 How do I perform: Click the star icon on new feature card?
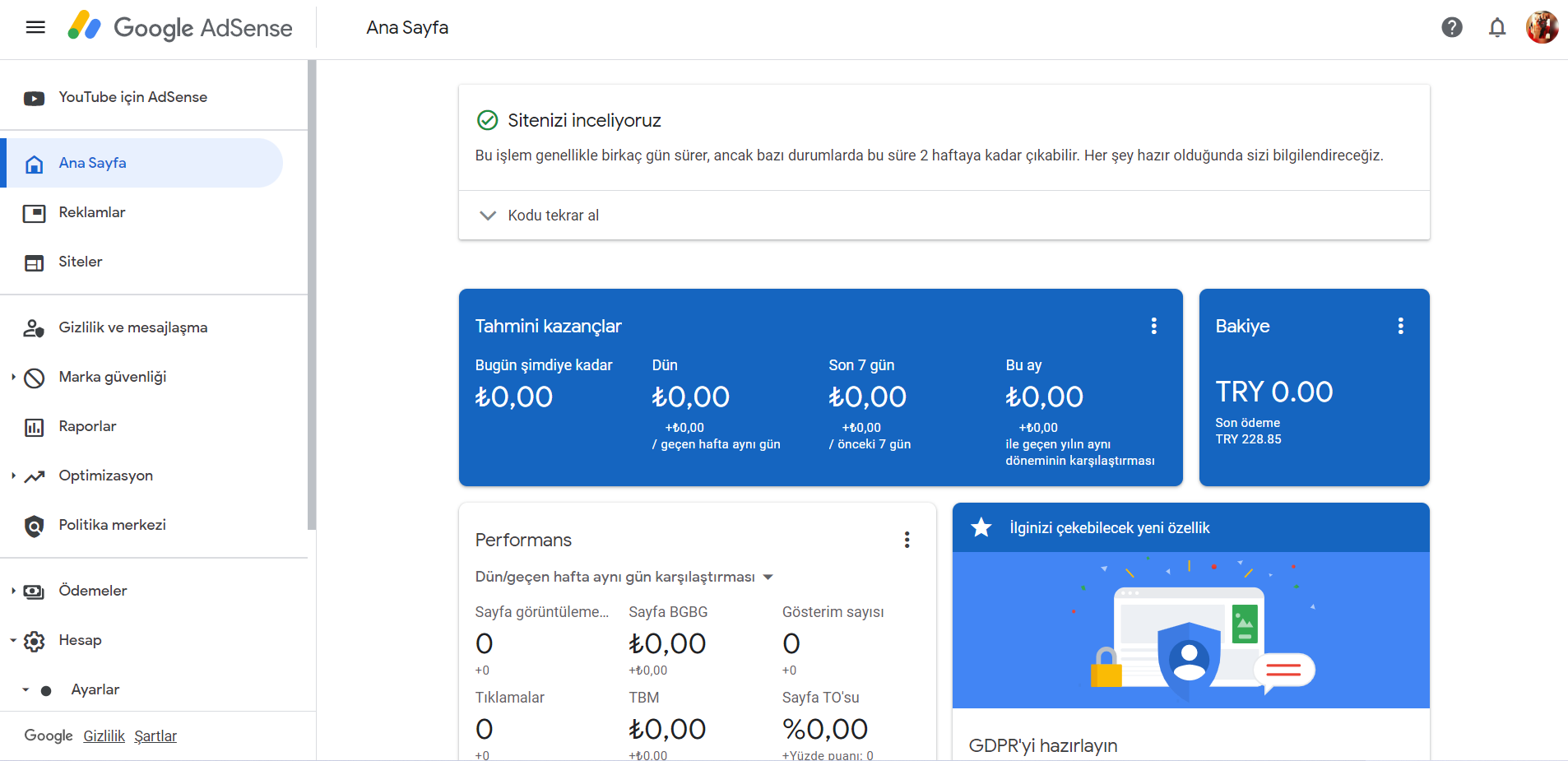coord(981,527)
